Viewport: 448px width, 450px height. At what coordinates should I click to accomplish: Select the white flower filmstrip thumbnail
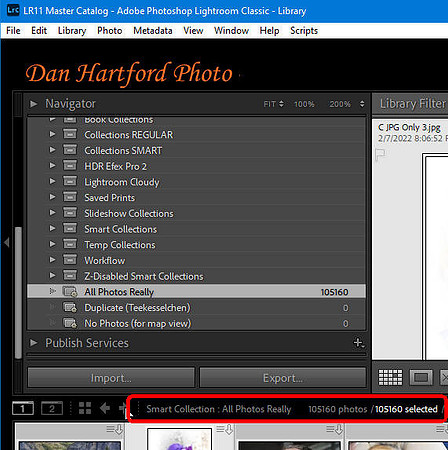[x=179, y=439]
